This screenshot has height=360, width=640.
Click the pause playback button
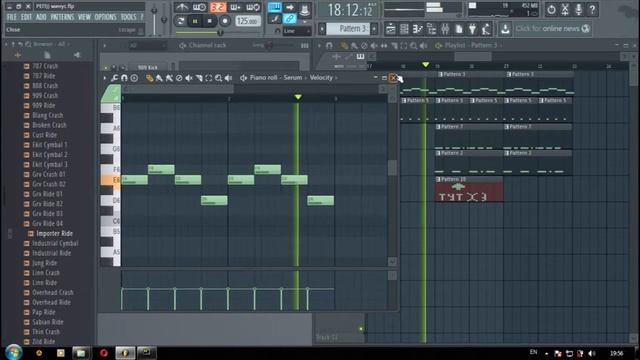pyautogui.click(x=195, y=21)
